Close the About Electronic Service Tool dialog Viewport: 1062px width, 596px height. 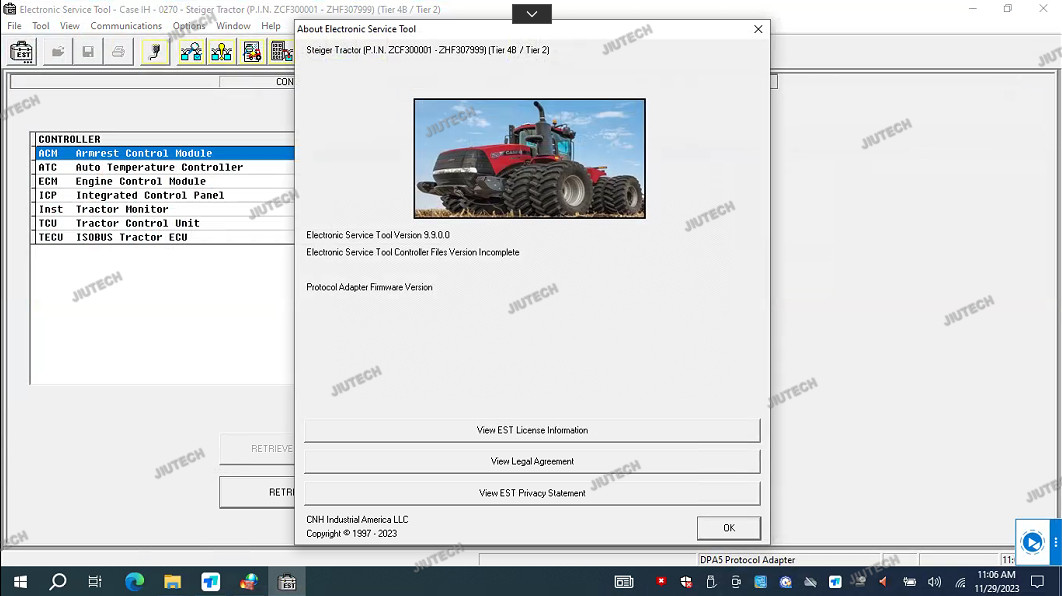[758, 29]
